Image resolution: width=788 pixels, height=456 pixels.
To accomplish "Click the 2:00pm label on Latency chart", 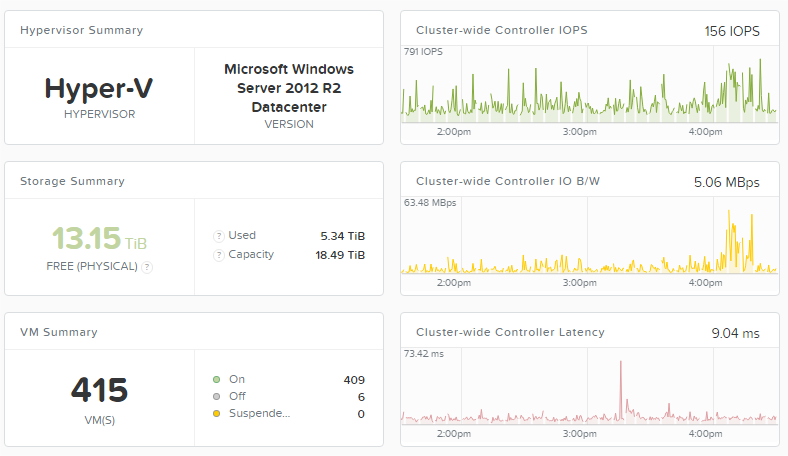I will (454, 434).
